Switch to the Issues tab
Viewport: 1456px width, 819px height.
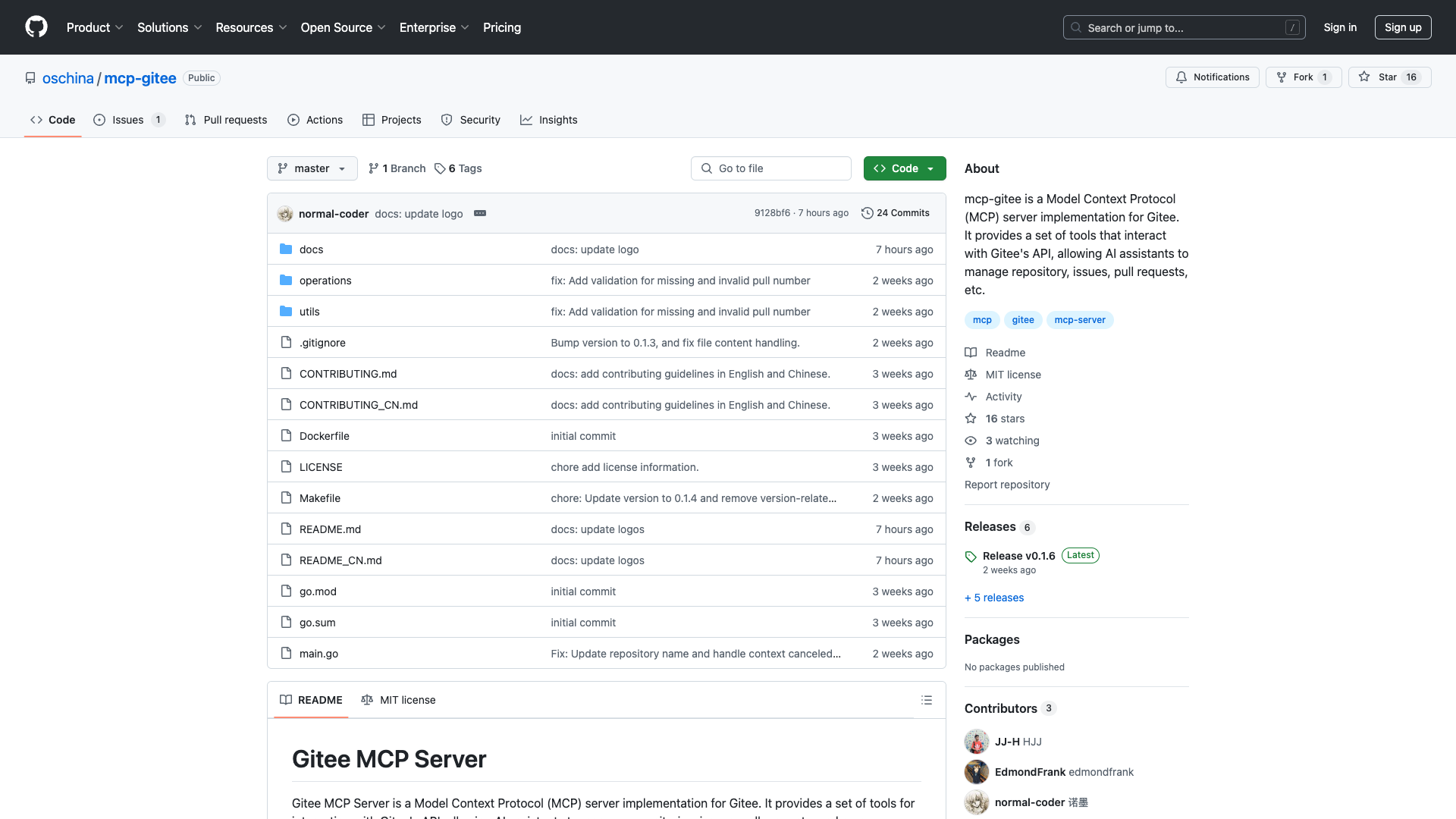(128, 120)
